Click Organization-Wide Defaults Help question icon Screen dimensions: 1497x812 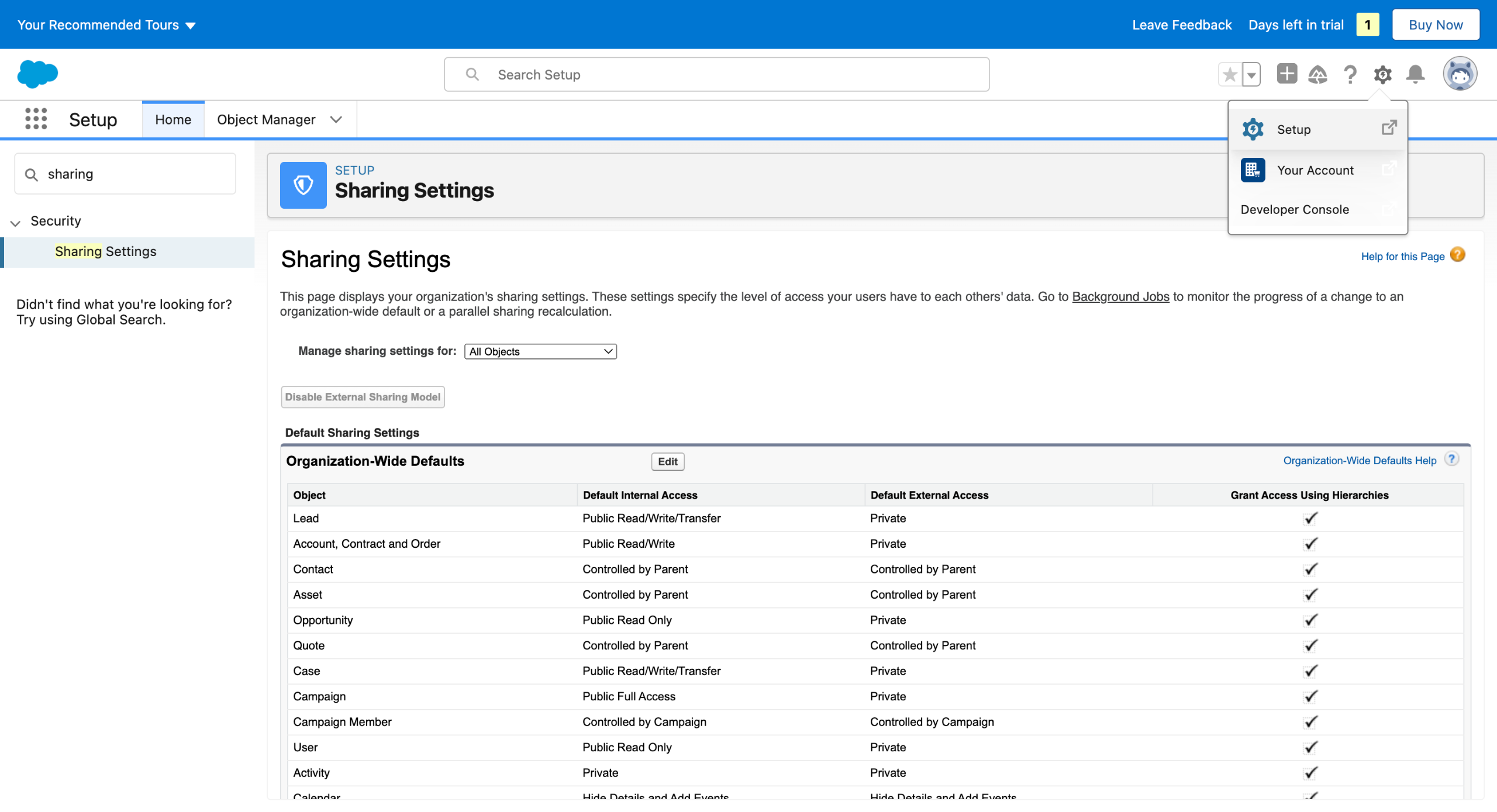pos(1451,459)
